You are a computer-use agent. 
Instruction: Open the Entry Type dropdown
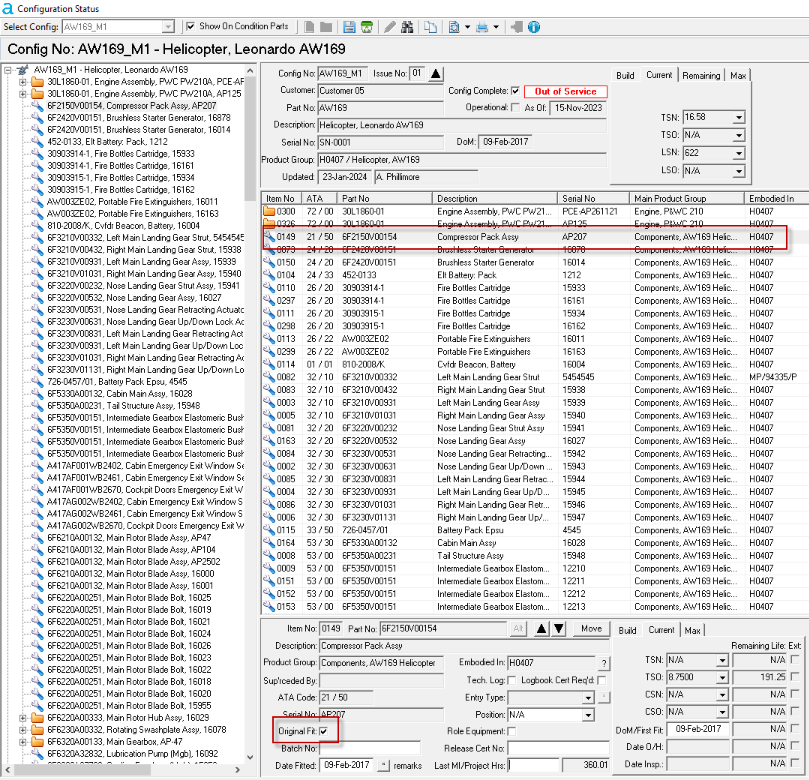590,697
